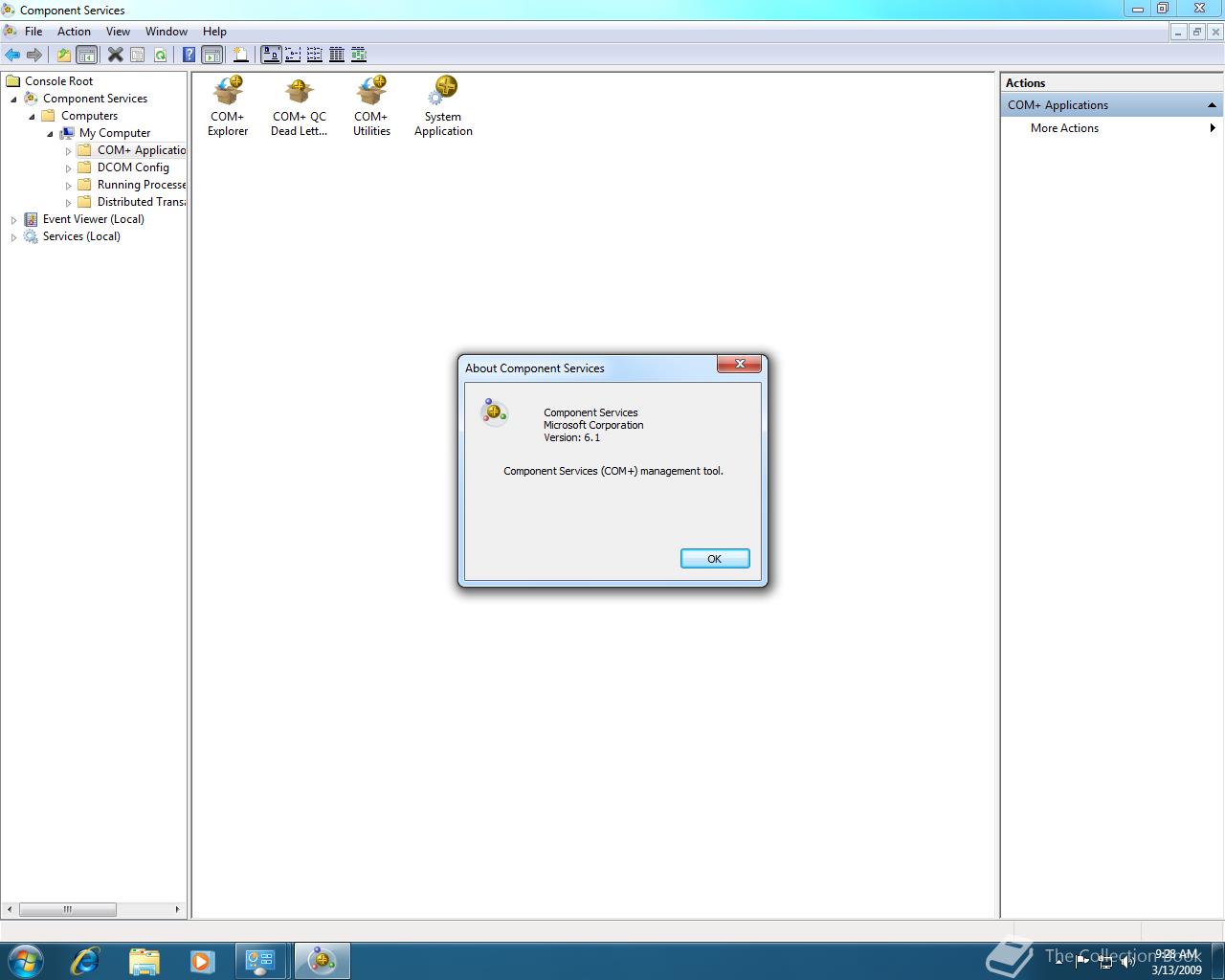Click the network tray icon
Viewport: 1225px width, 980px height.
pyautogui.click(x=1105, y=962)
